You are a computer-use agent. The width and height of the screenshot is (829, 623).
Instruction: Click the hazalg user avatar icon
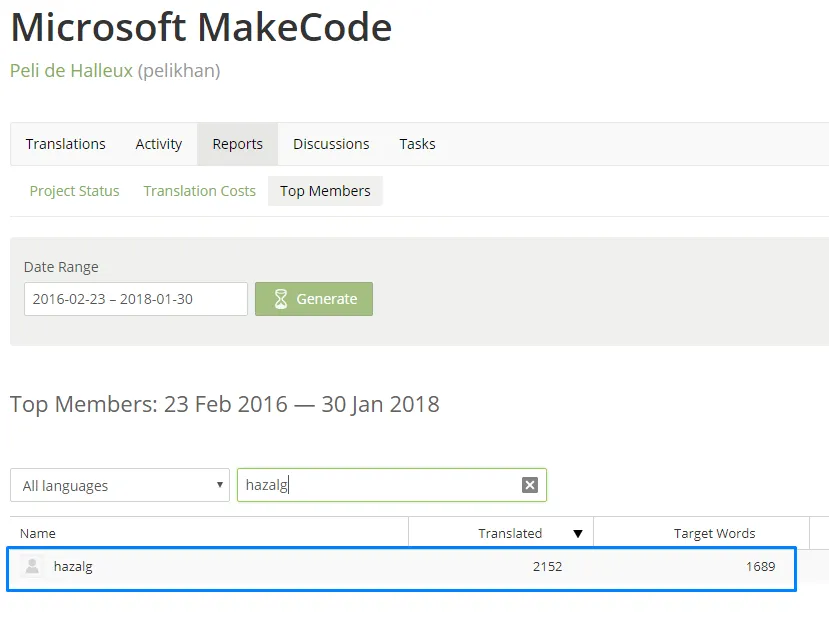[x=32, y=566]
